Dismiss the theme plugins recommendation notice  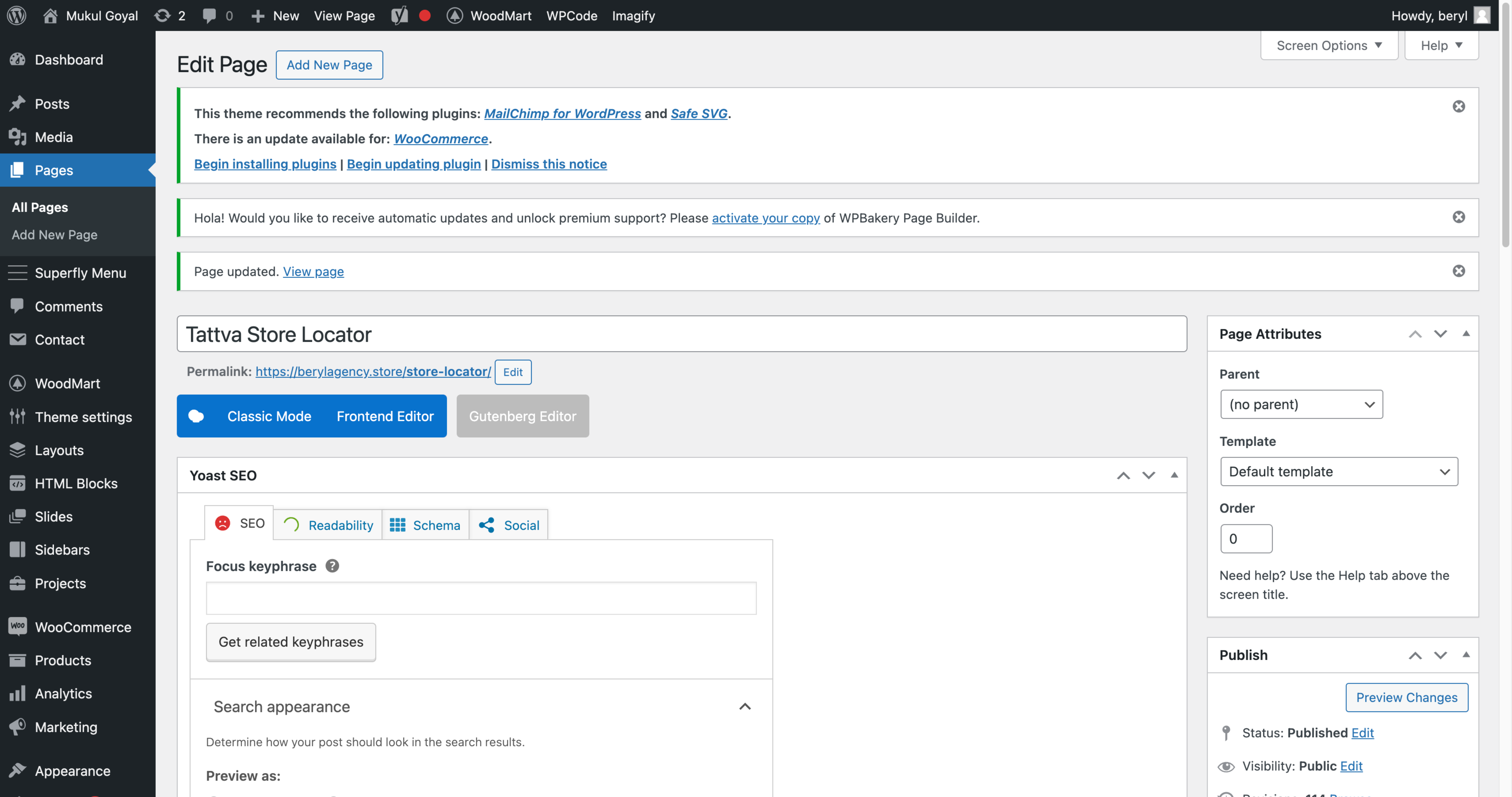pos(1459,106)
